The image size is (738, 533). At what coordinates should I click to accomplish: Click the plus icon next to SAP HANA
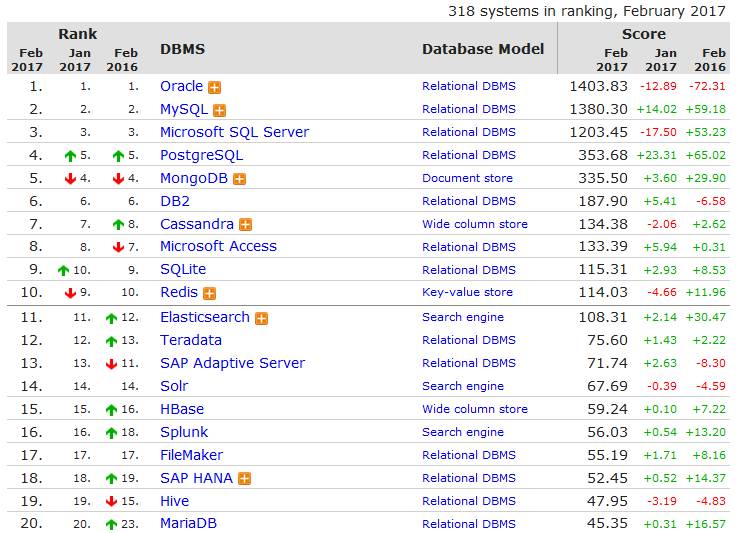click(245, 479)
